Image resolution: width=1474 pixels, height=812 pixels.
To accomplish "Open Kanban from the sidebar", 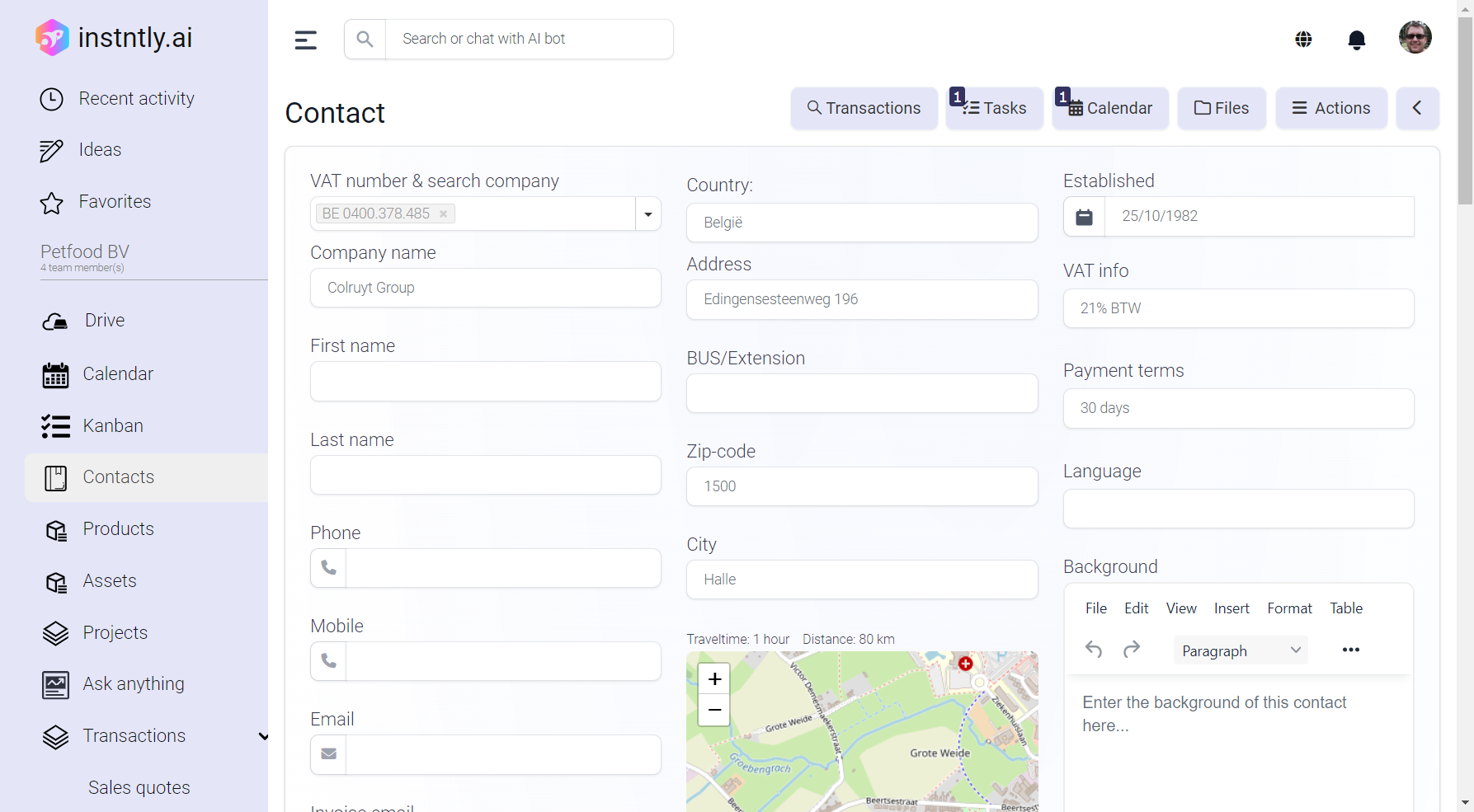I will (113, 426).
